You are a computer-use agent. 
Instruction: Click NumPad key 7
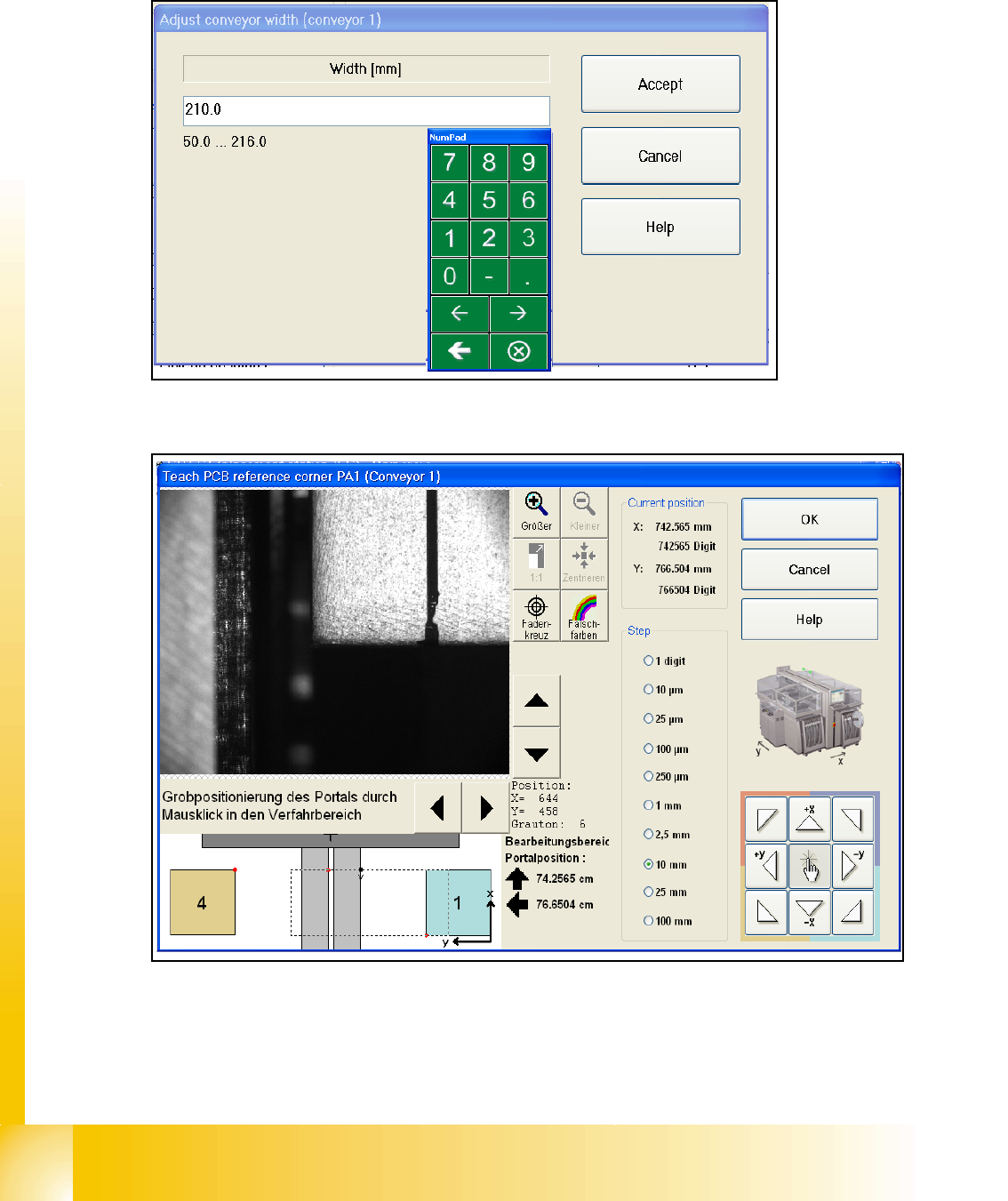tap(450, 163)
